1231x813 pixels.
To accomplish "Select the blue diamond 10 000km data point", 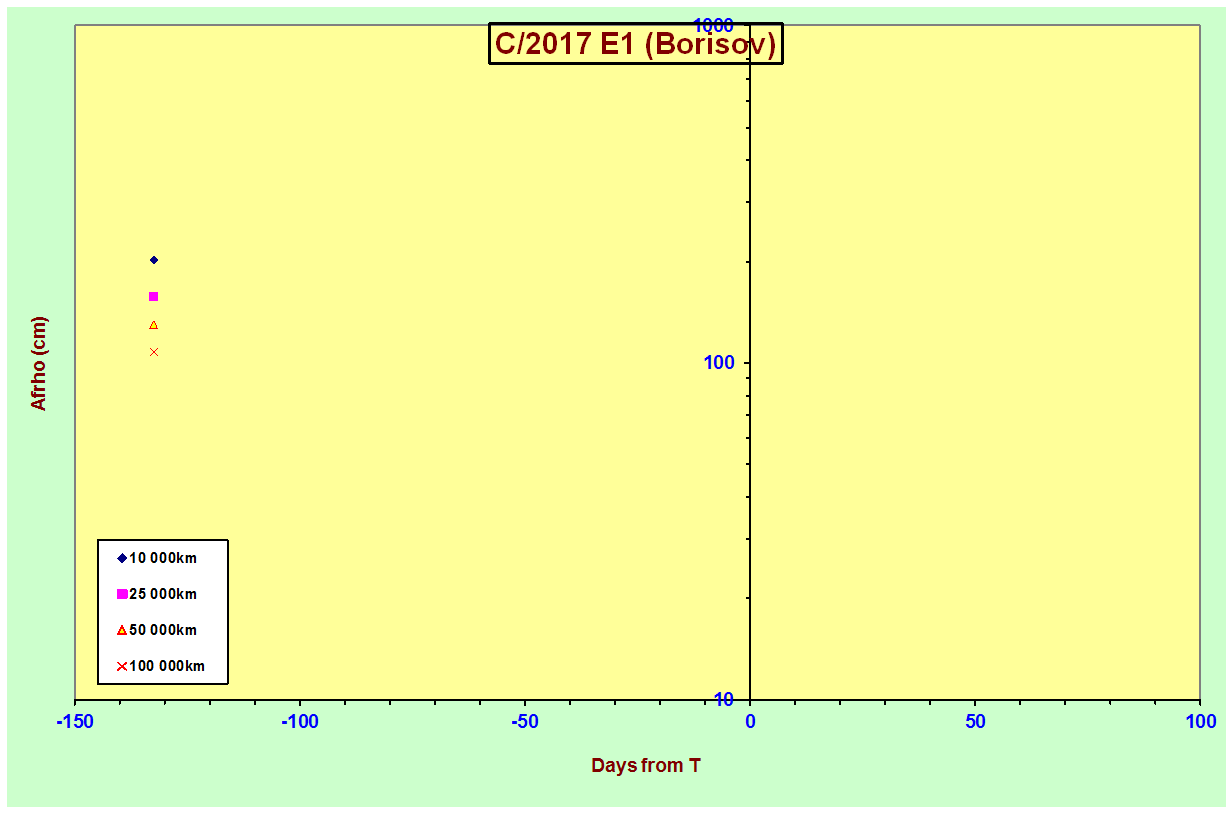I will 154,260.
